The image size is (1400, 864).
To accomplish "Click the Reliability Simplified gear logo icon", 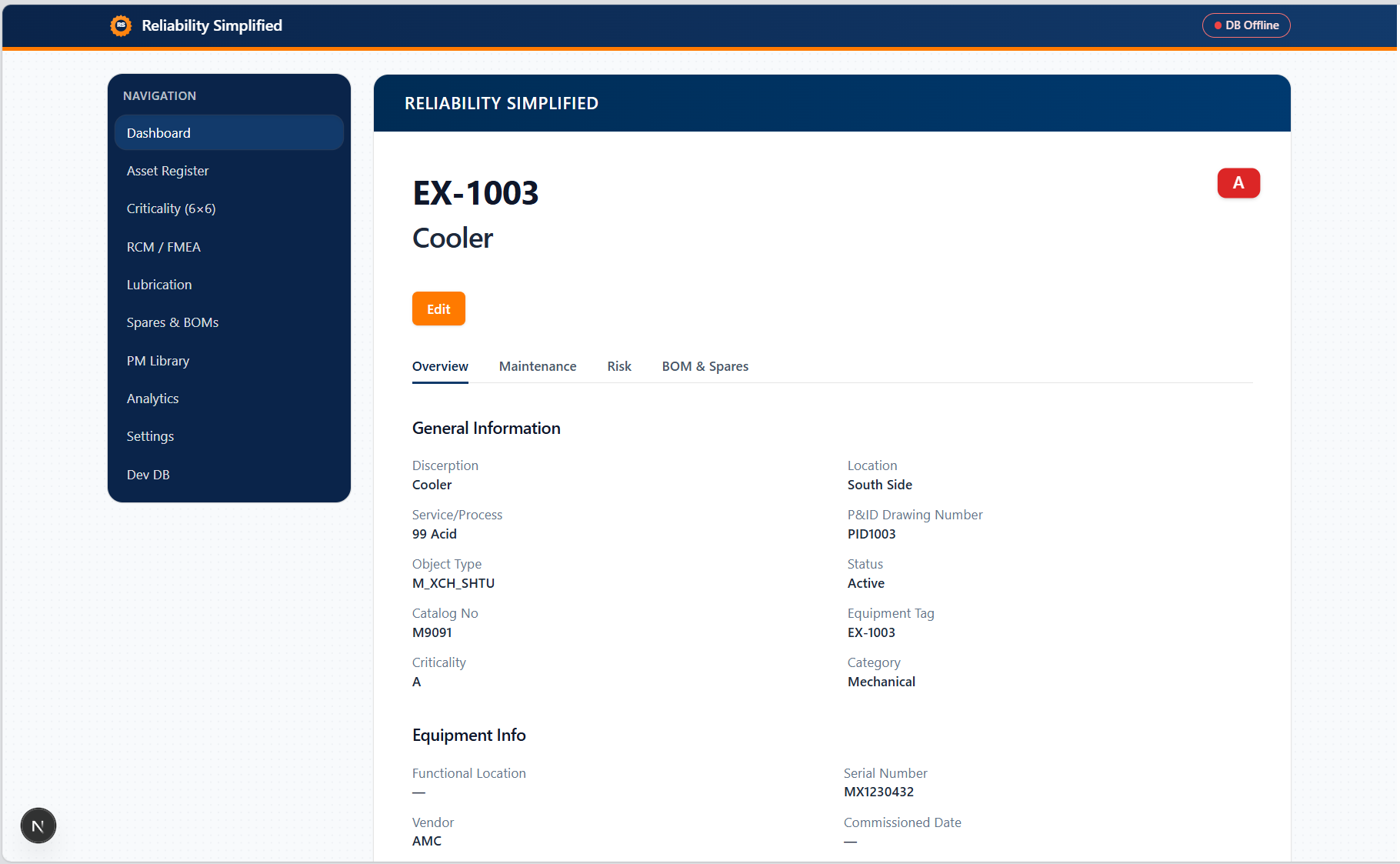I will pos(121,25).
